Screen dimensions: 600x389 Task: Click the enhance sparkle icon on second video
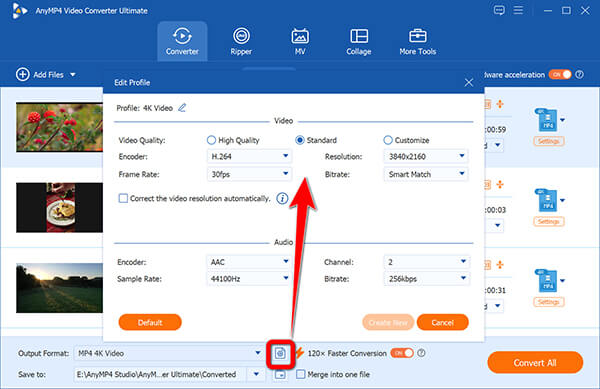[500, 184]
